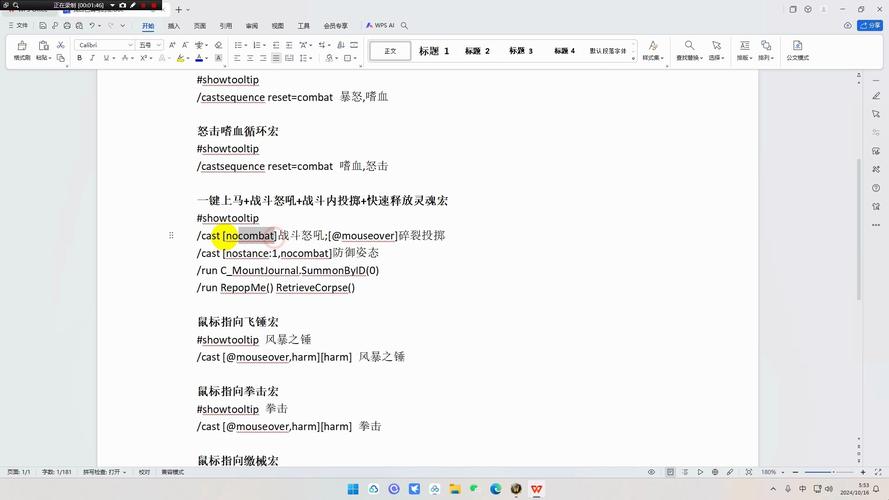889x500 pixels.
Task: Click the pen icon in right sidebar
Action: (x=876, y=96)
